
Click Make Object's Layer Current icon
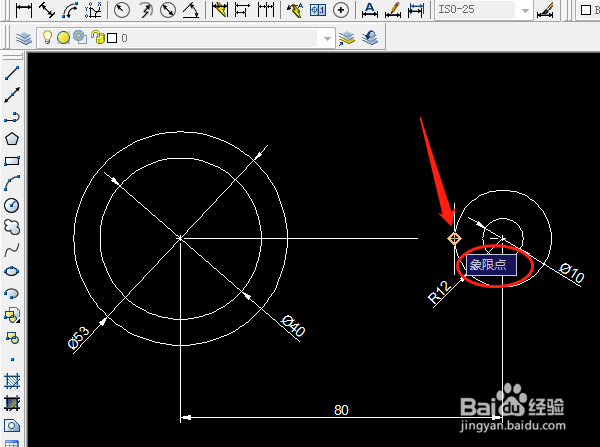(347, 38)
